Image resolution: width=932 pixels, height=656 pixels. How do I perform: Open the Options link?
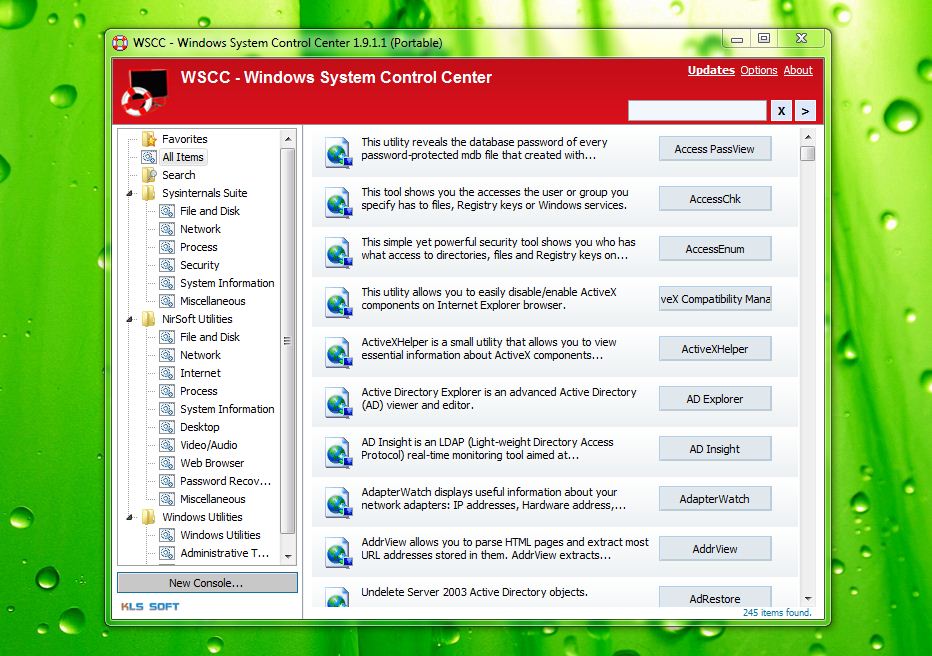pyautogui.click(x=758, y=70)
